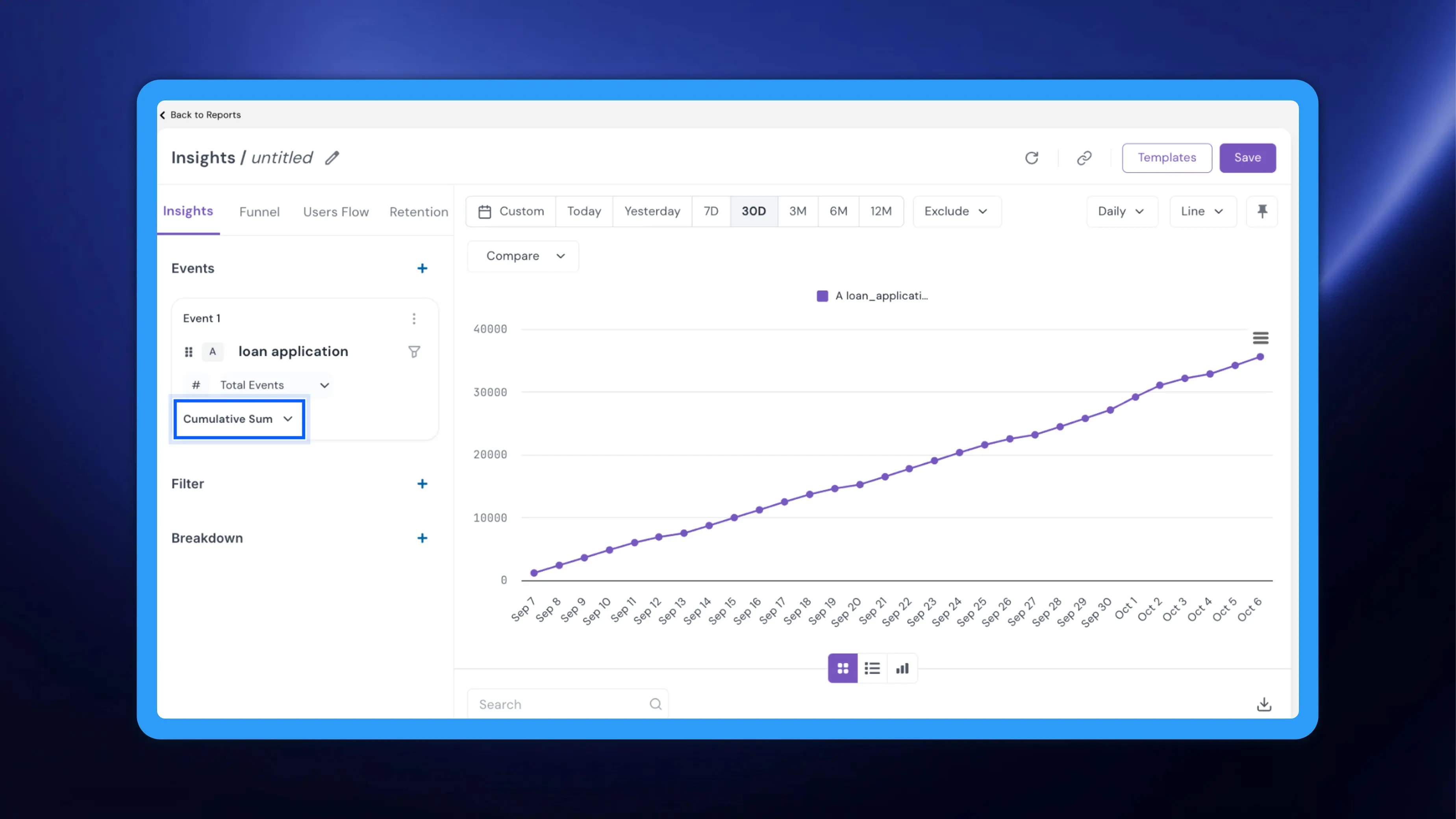Screen dimensions: 1456x819
Task: Select the 30D date range
Action: pos(754,211)
